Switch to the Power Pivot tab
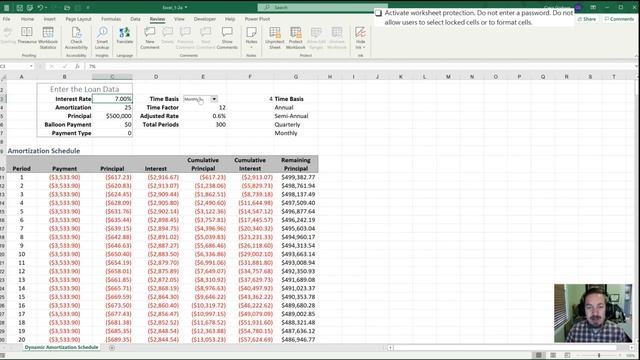 pos(257,19)
